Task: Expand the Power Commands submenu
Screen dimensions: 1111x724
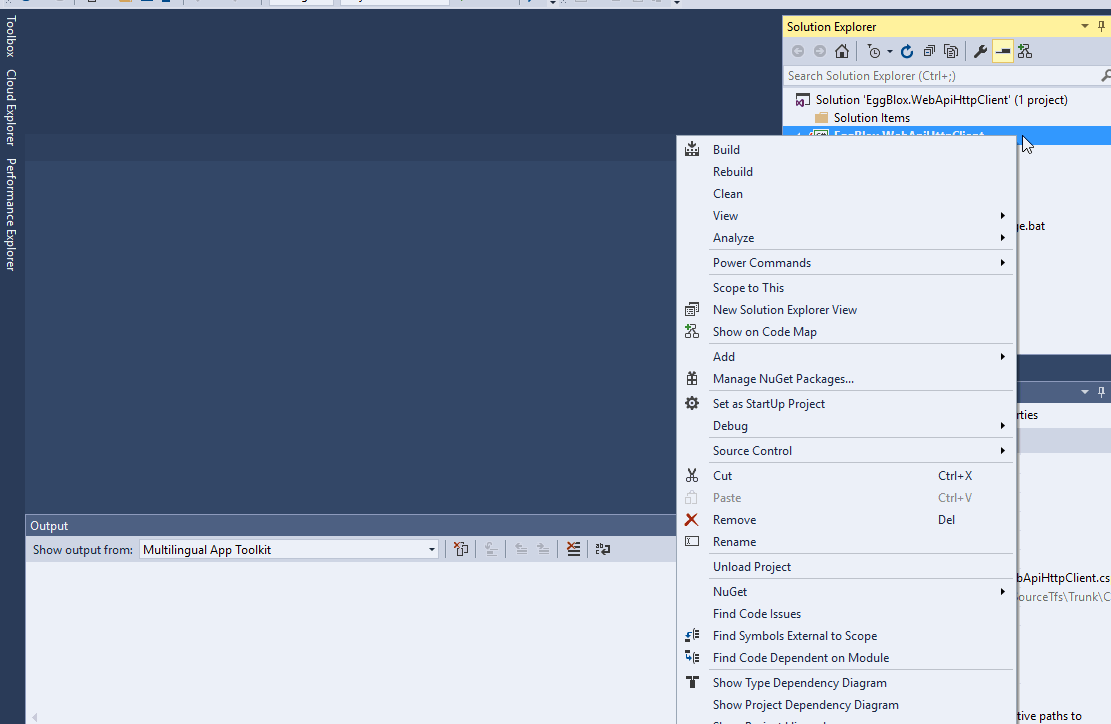Action: coord(847,262)
